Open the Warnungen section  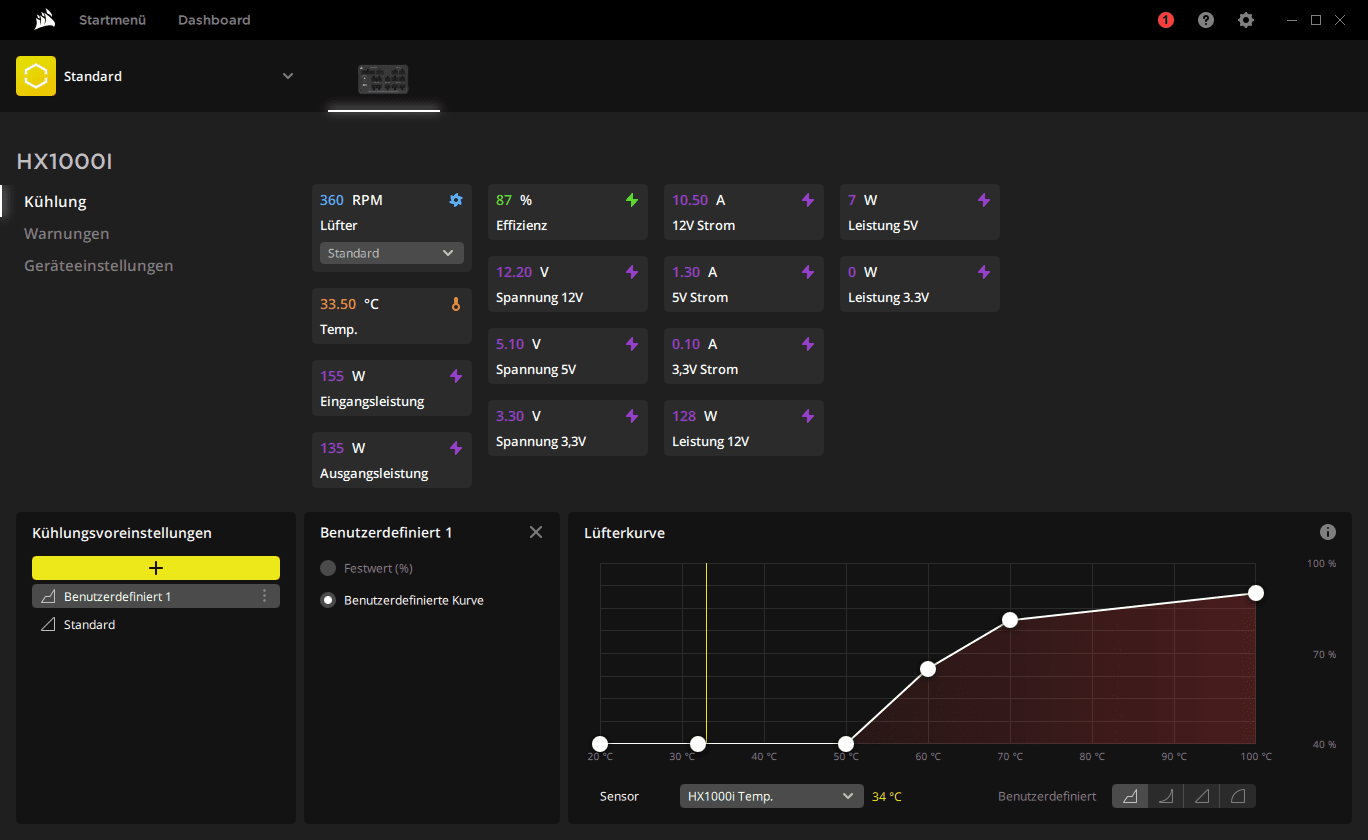point(67,233)
